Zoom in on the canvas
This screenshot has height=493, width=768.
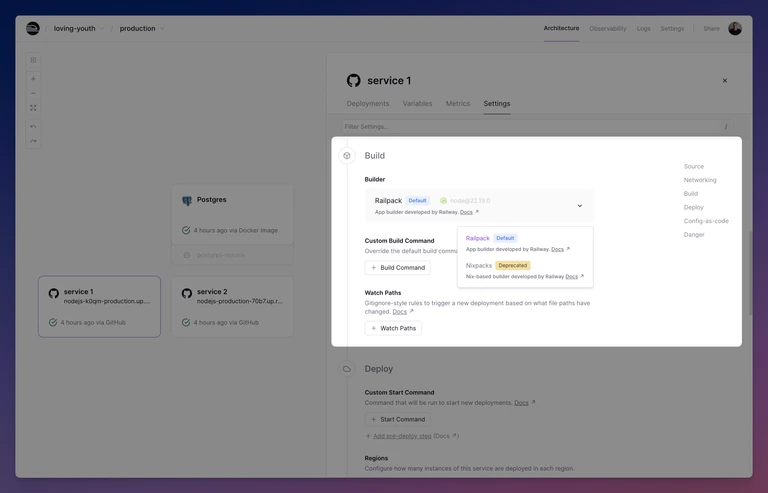coord(33,79)
